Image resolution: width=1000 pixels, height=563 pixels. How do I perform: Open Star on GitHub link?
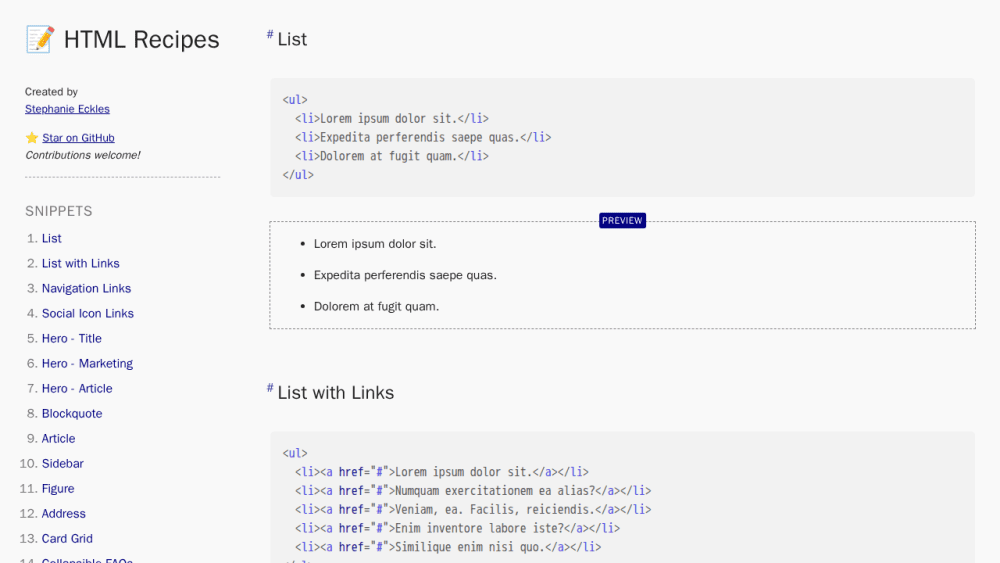[x=78, y=138]
